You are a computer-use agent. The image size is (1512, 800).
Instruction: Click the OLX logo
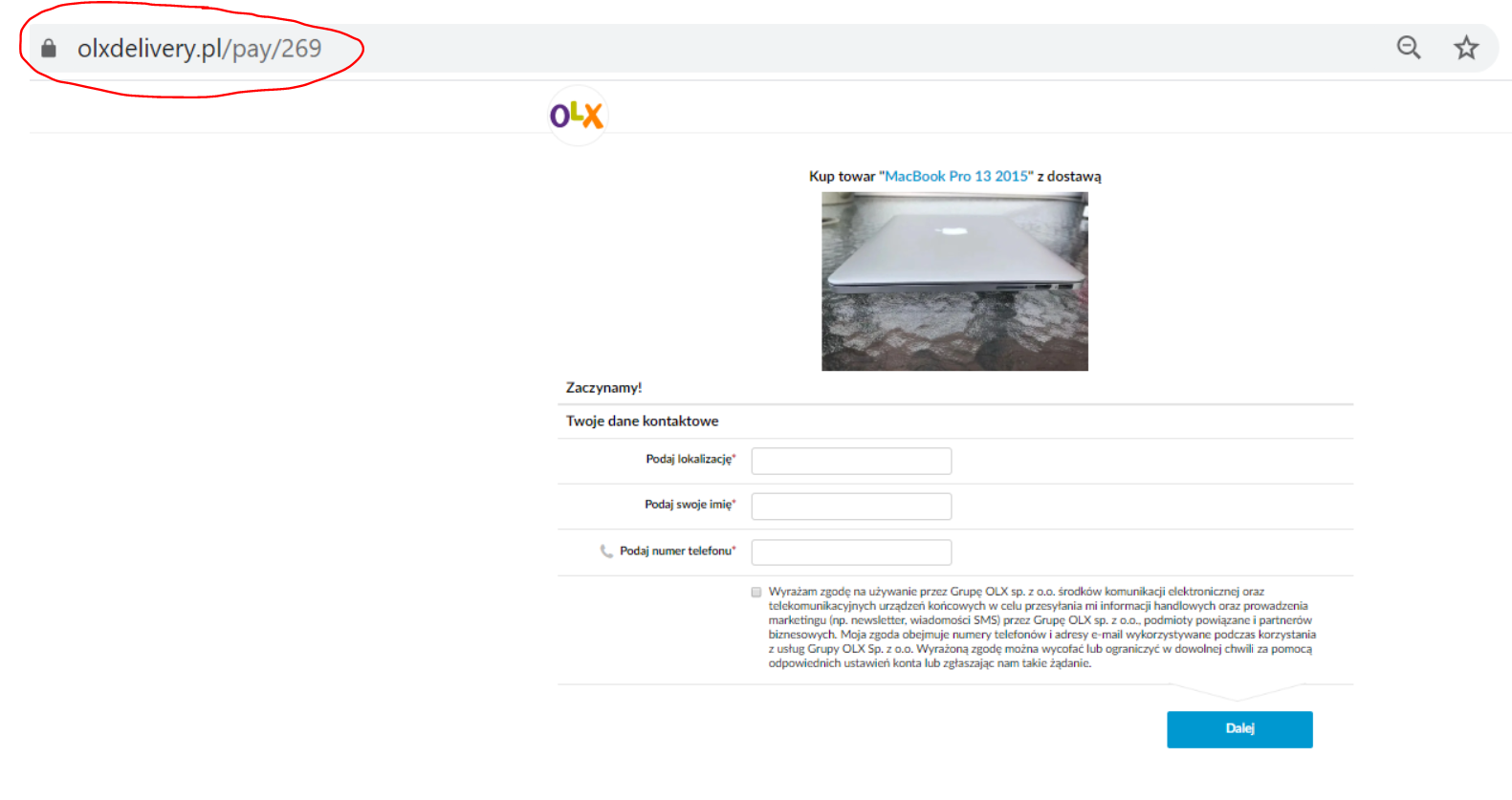[x=577, y=116]
